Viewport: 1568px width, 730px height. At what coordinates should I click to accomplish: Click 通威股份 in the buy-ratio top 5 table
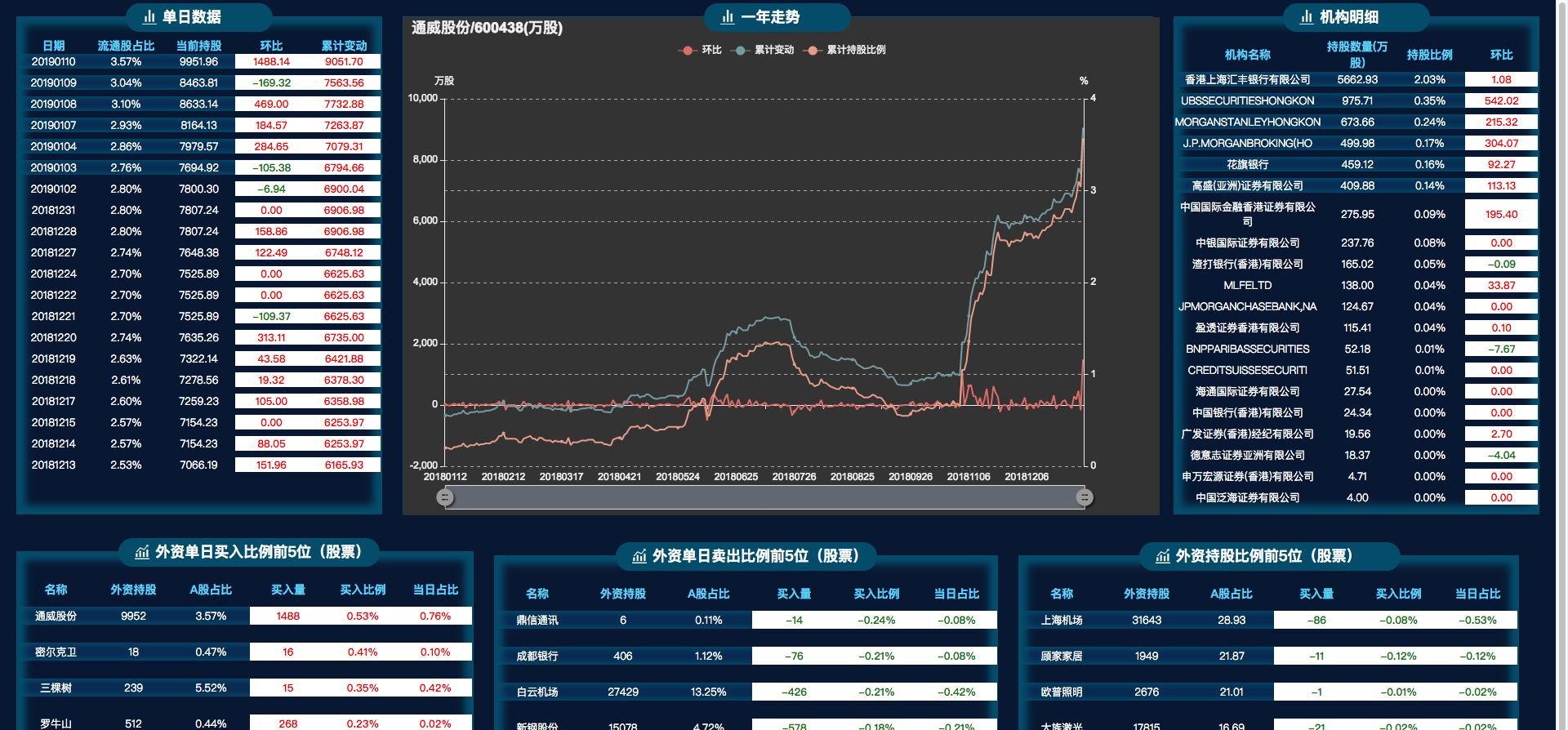pos(56,616)
